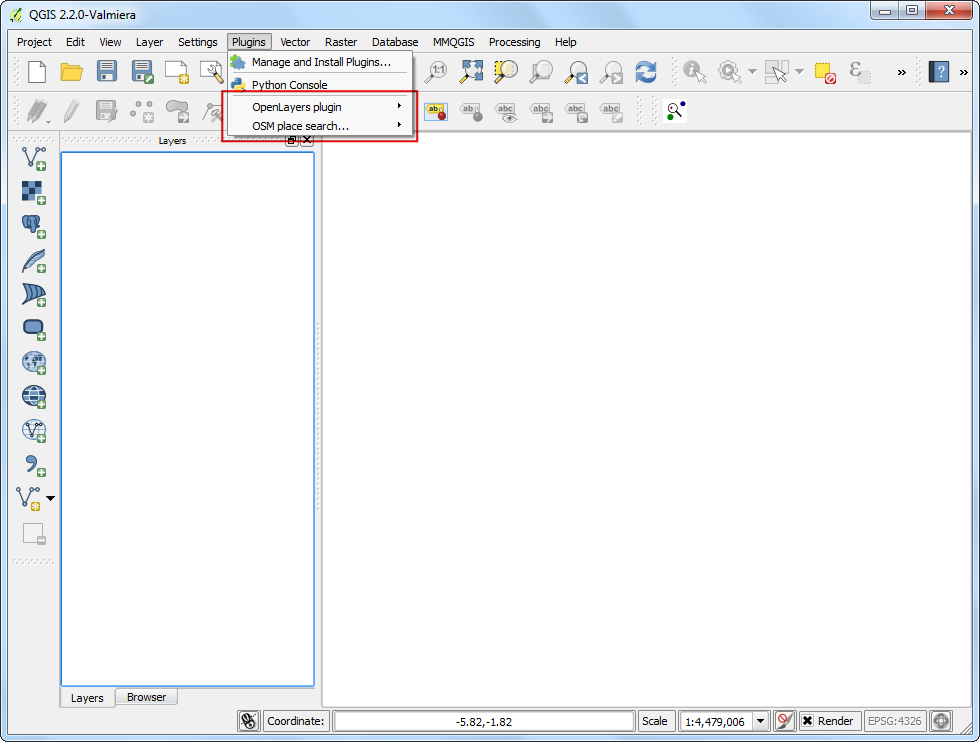Click the Move Label tool icon
Viewport: 980px width, 742px height.
(541, 111)
